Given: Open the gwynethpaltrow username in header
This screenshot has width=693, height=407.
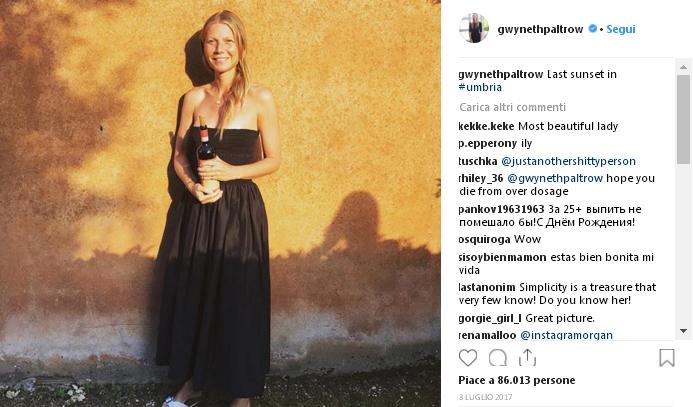Looking at the screenshot, I should [x=540, y=29].
